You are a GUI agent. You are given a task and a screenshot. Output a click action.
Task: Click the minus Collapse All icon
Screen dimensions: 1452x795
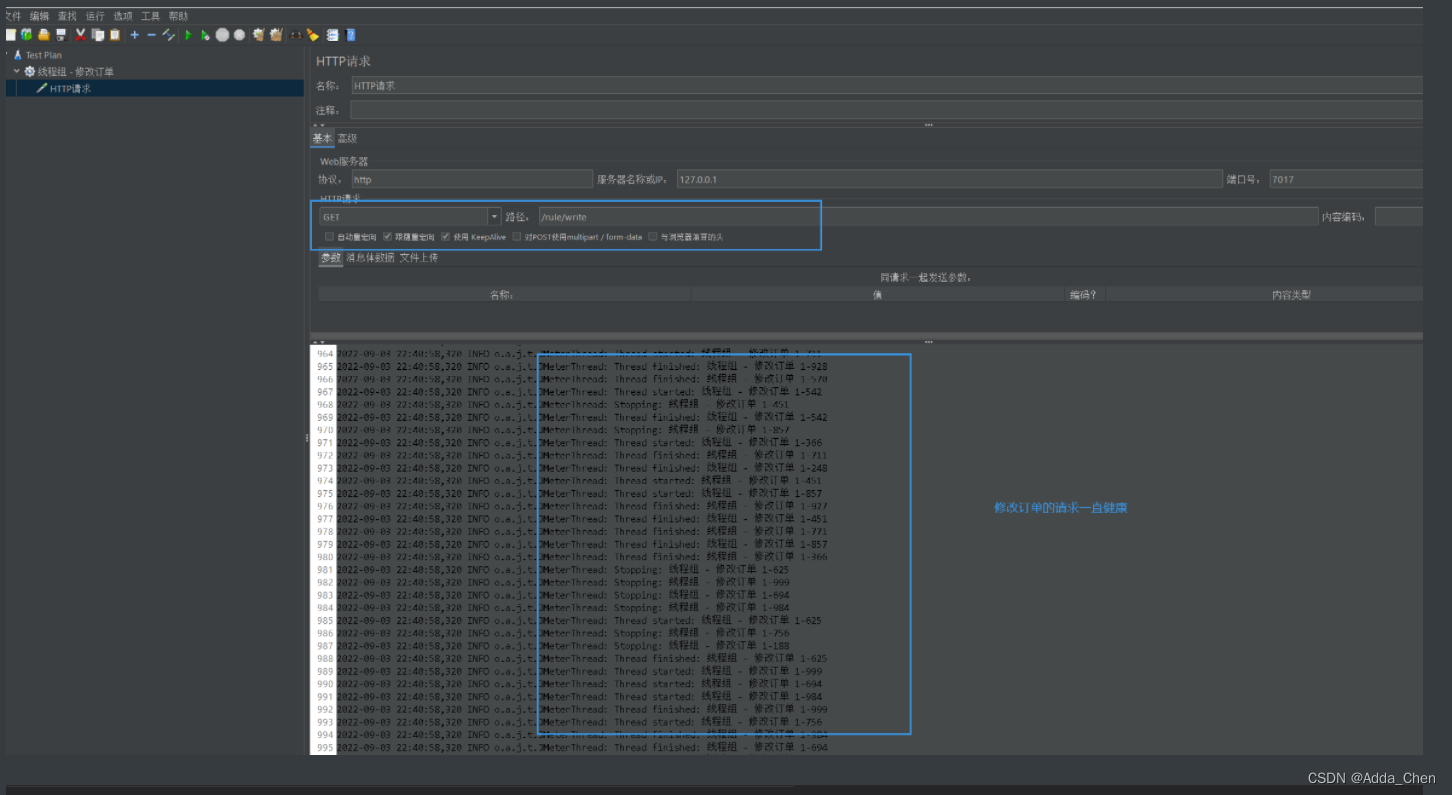click(x=152, y=35)
